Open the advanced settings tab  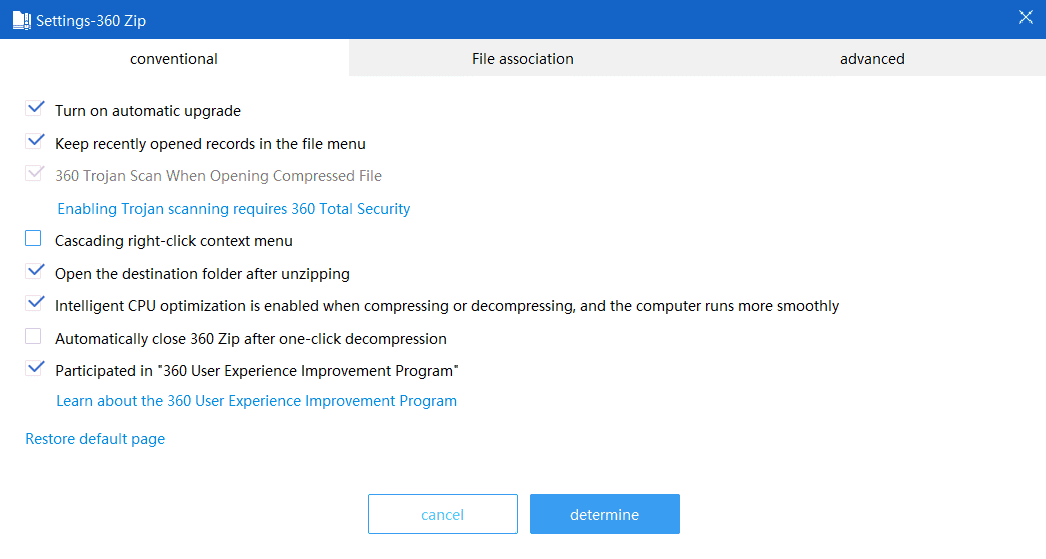coord(871,59)
